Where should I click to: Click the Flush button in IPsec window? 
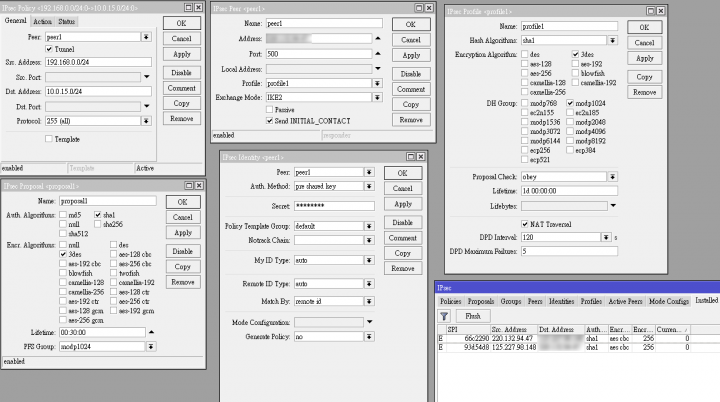472,316
